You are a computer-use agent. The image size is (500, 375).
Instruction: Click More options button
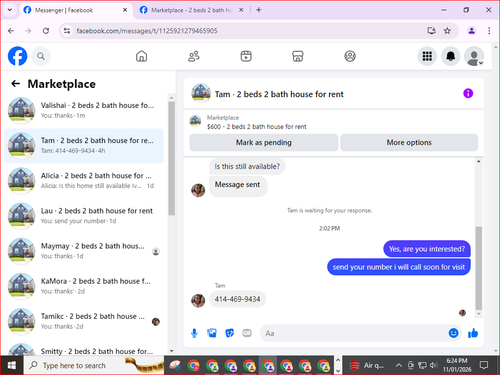coord(409,143)
